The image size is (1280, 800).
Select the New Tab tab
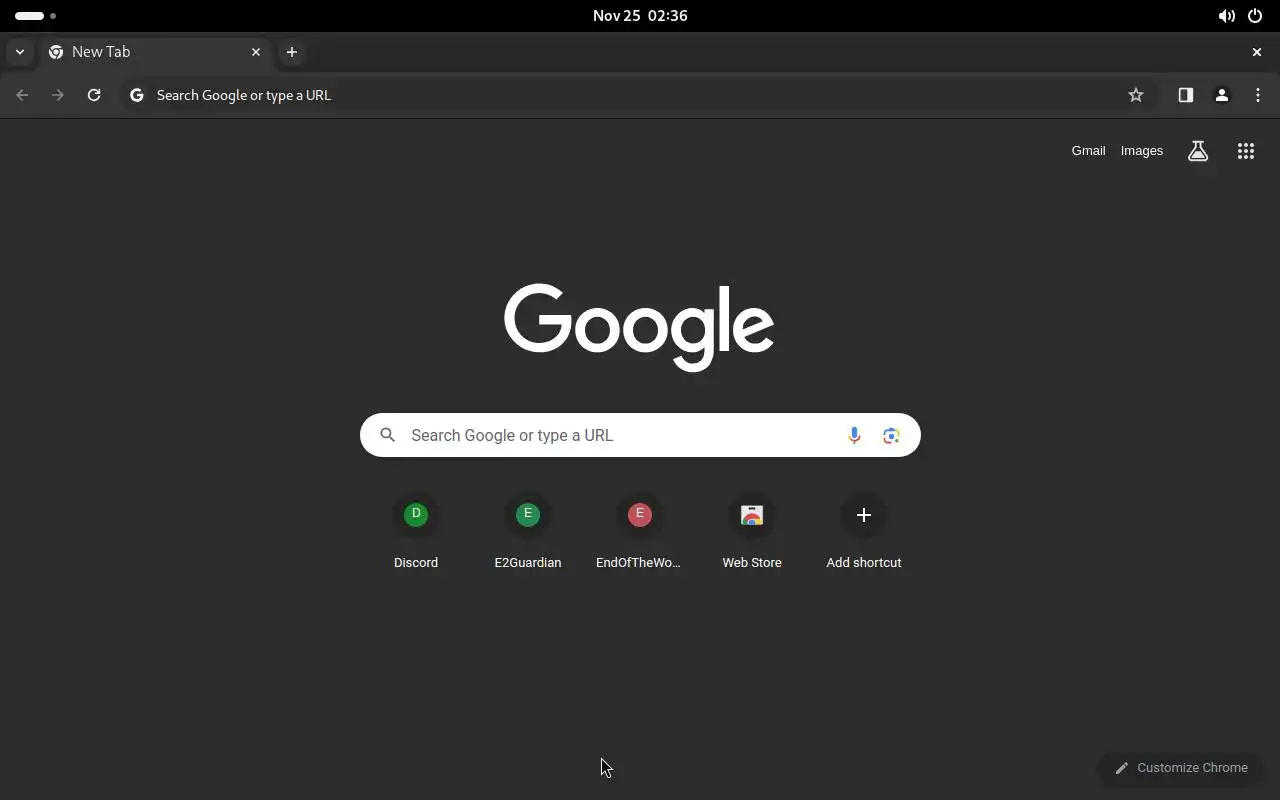point(155,52)
